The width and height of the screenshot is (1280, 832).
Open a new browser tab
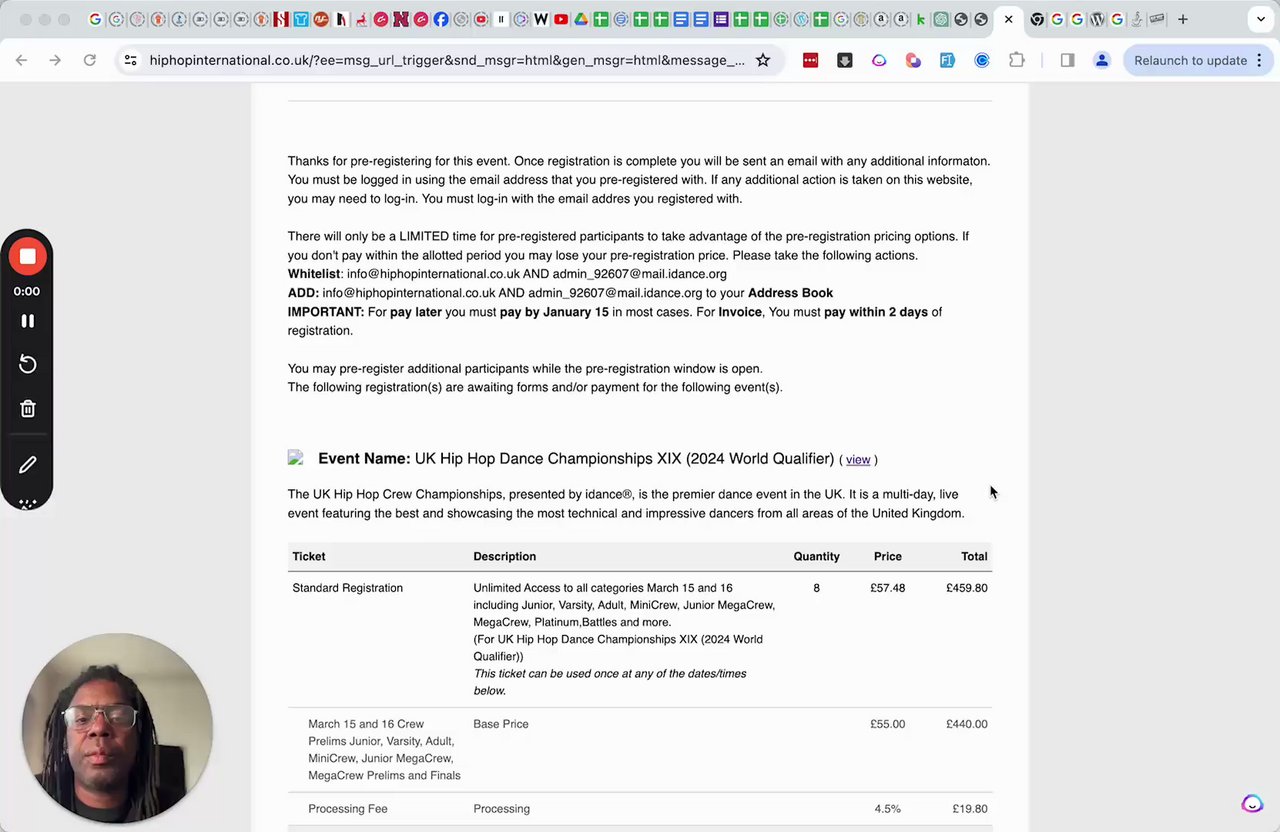1182,19
